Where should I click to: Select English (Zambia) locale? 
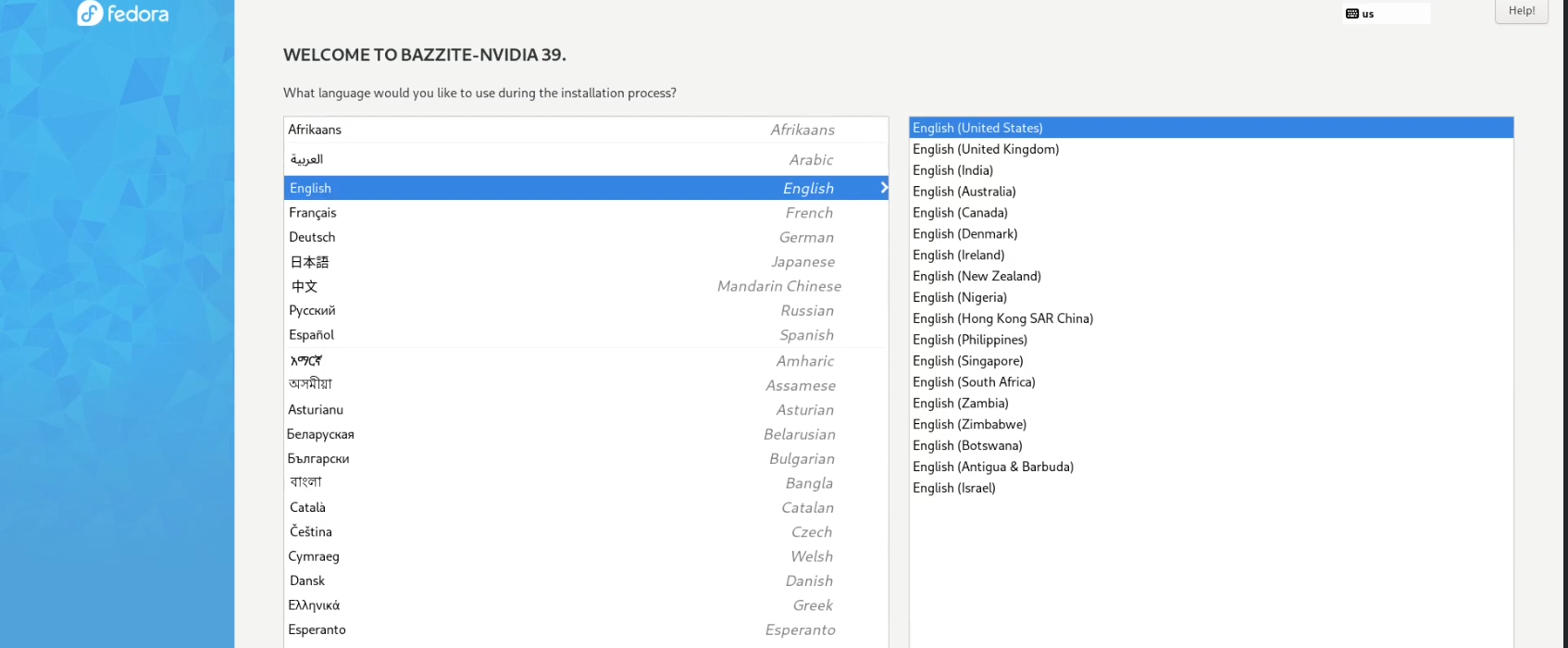click(x=1211, y=403)
